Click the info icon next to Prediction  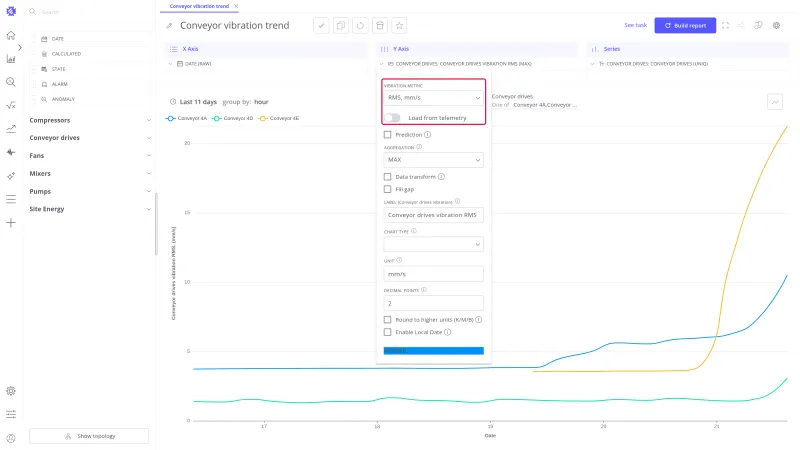pyautogui.click(x=428, y=135)
